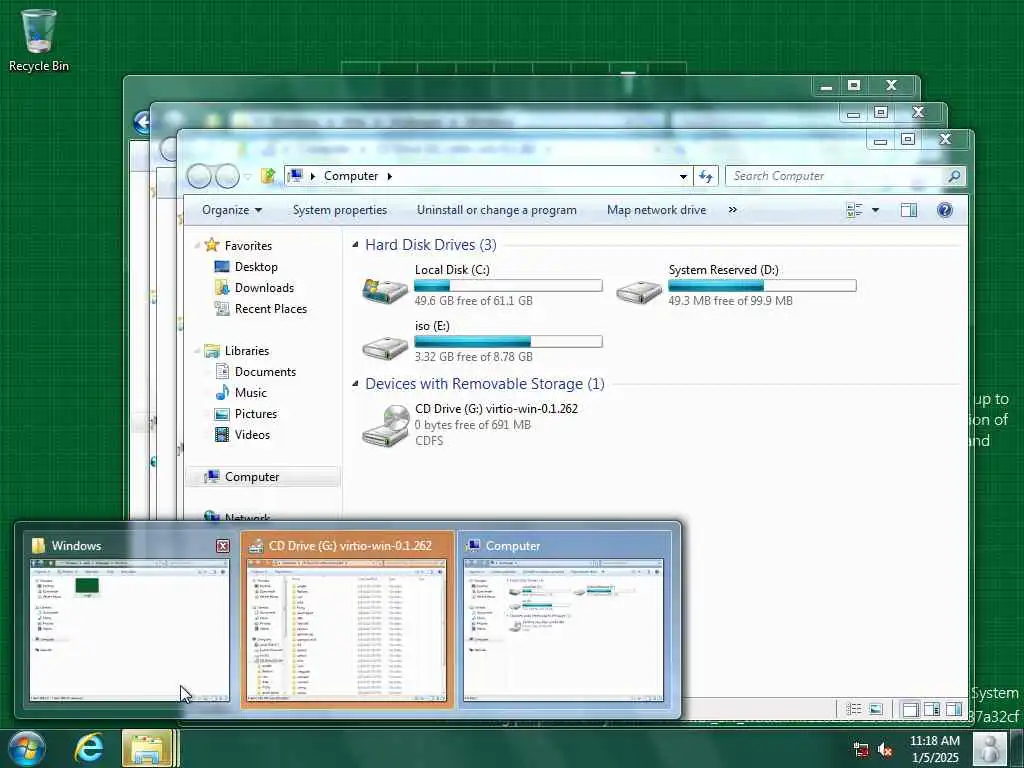This screenshot has height=768, width=1024.
Task: Open the view options dropdown arrow
Action: (x=875, y=210)
